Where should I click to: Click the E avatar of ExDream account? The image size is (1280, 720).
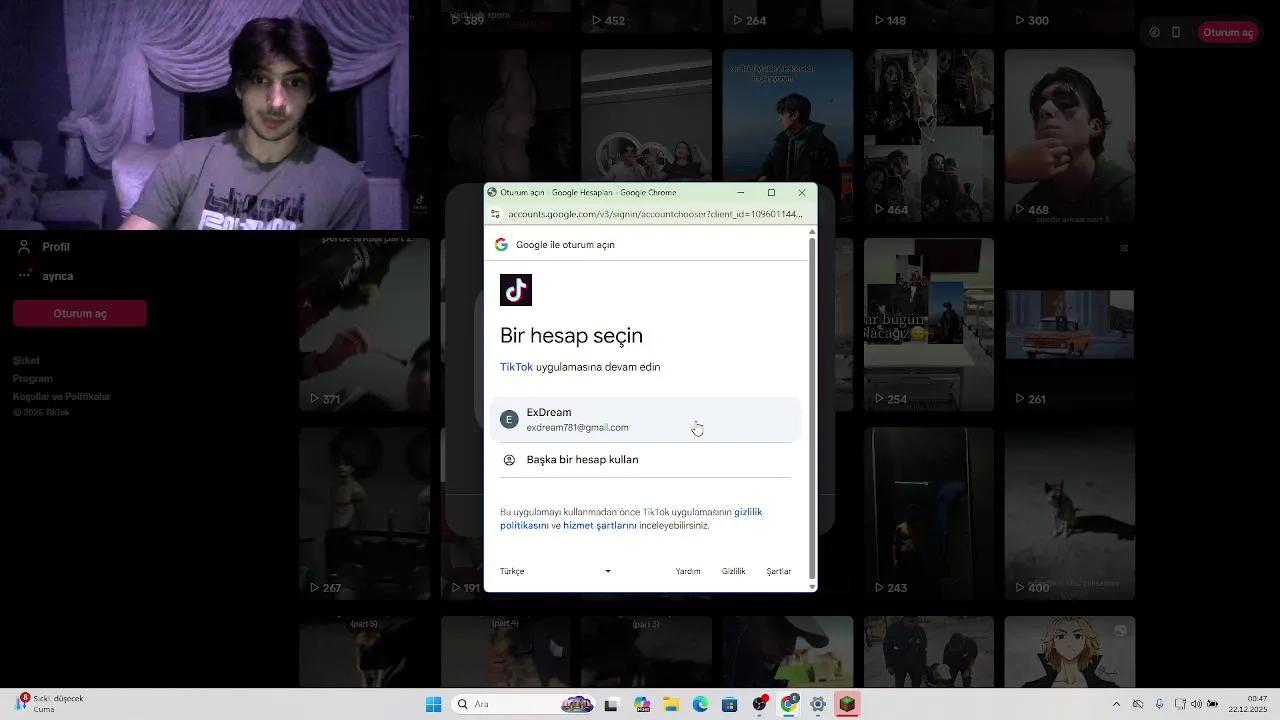(x=509, y=420)
